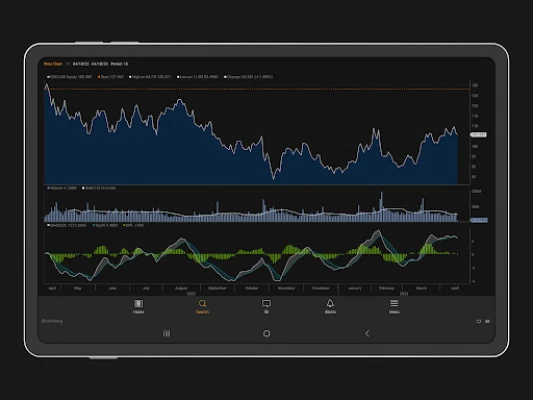Select the orange Price Chart title
Screen dimensions: 533x400
click(x=53, y=64)
